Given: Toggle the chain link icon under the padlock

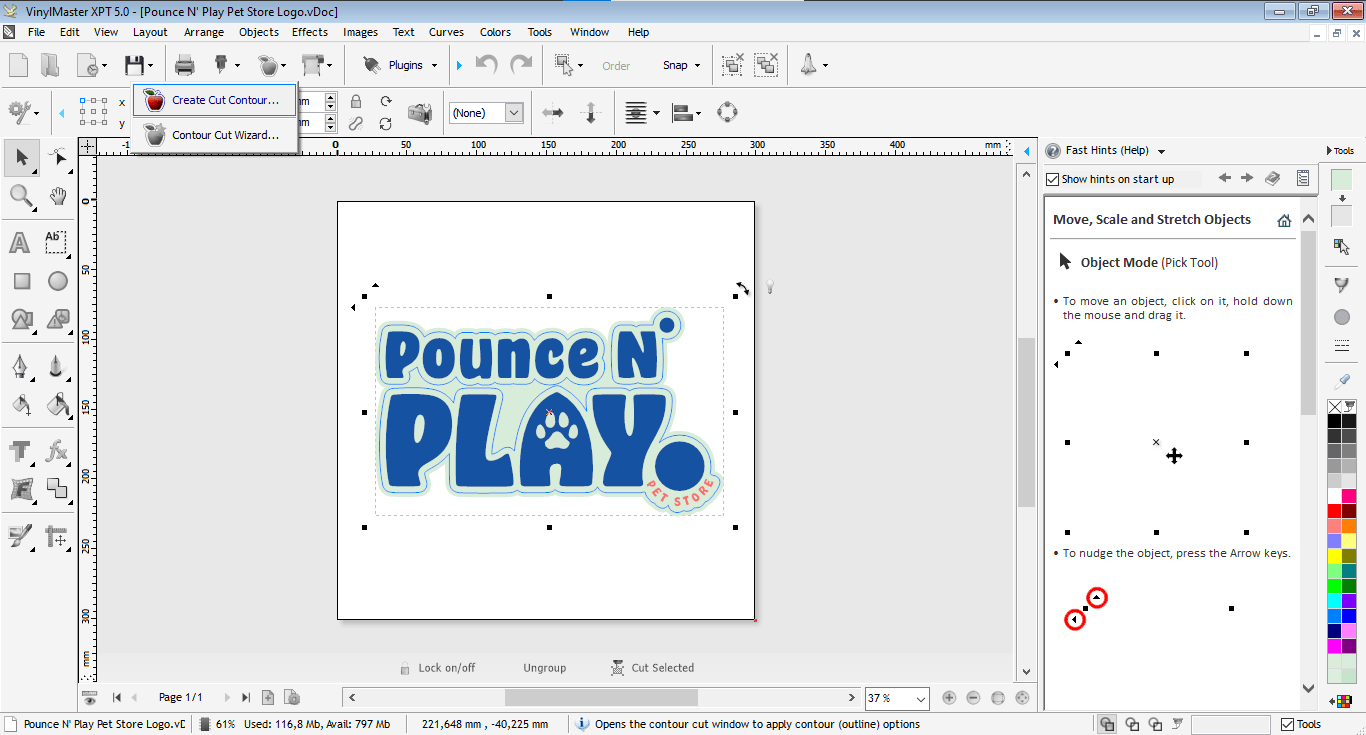Looking at the screenshot, I should pyautogui.click(x=356, y=124).
